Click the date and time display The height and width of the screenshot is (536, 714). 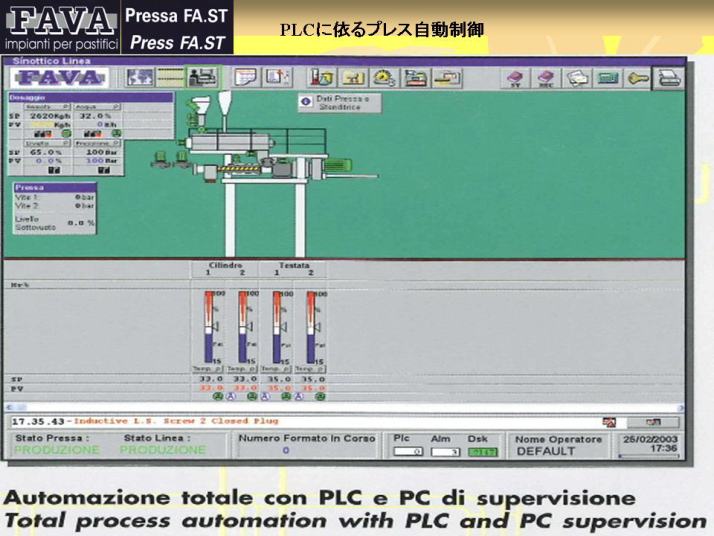[x=650, y=444]
